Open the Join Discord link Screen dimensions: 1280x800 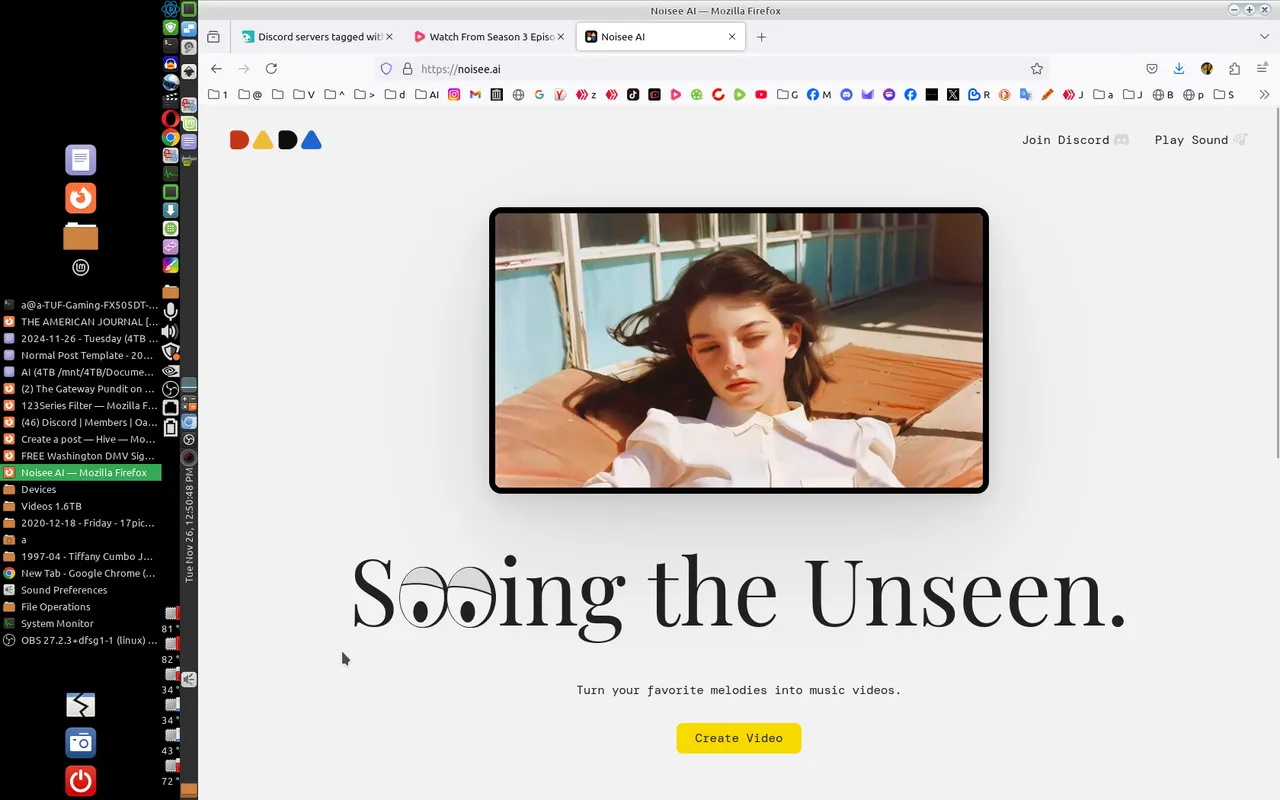point(1075,140)
